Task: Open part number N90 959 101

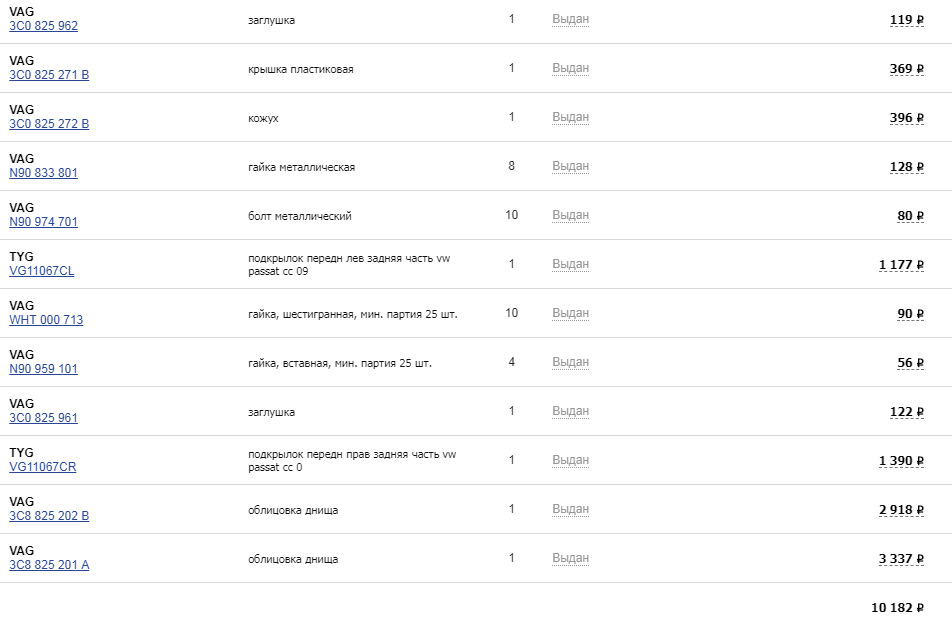Action: point(43,369)
